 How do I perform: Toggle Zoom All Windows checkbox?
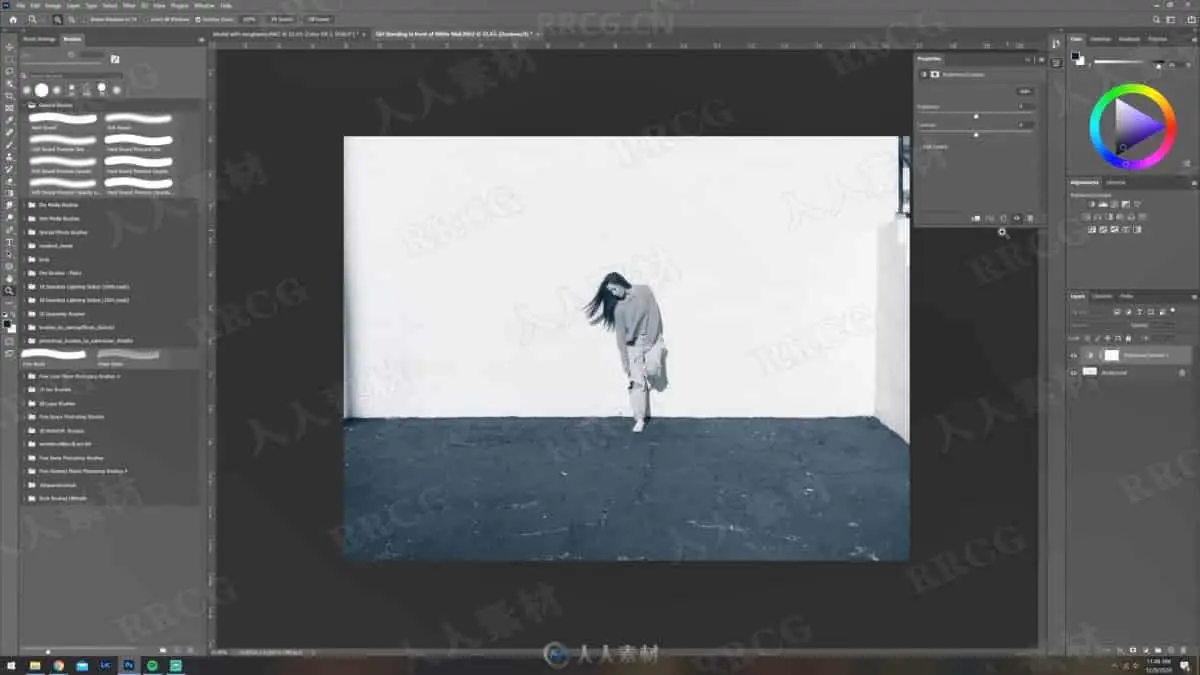[145, 20]
